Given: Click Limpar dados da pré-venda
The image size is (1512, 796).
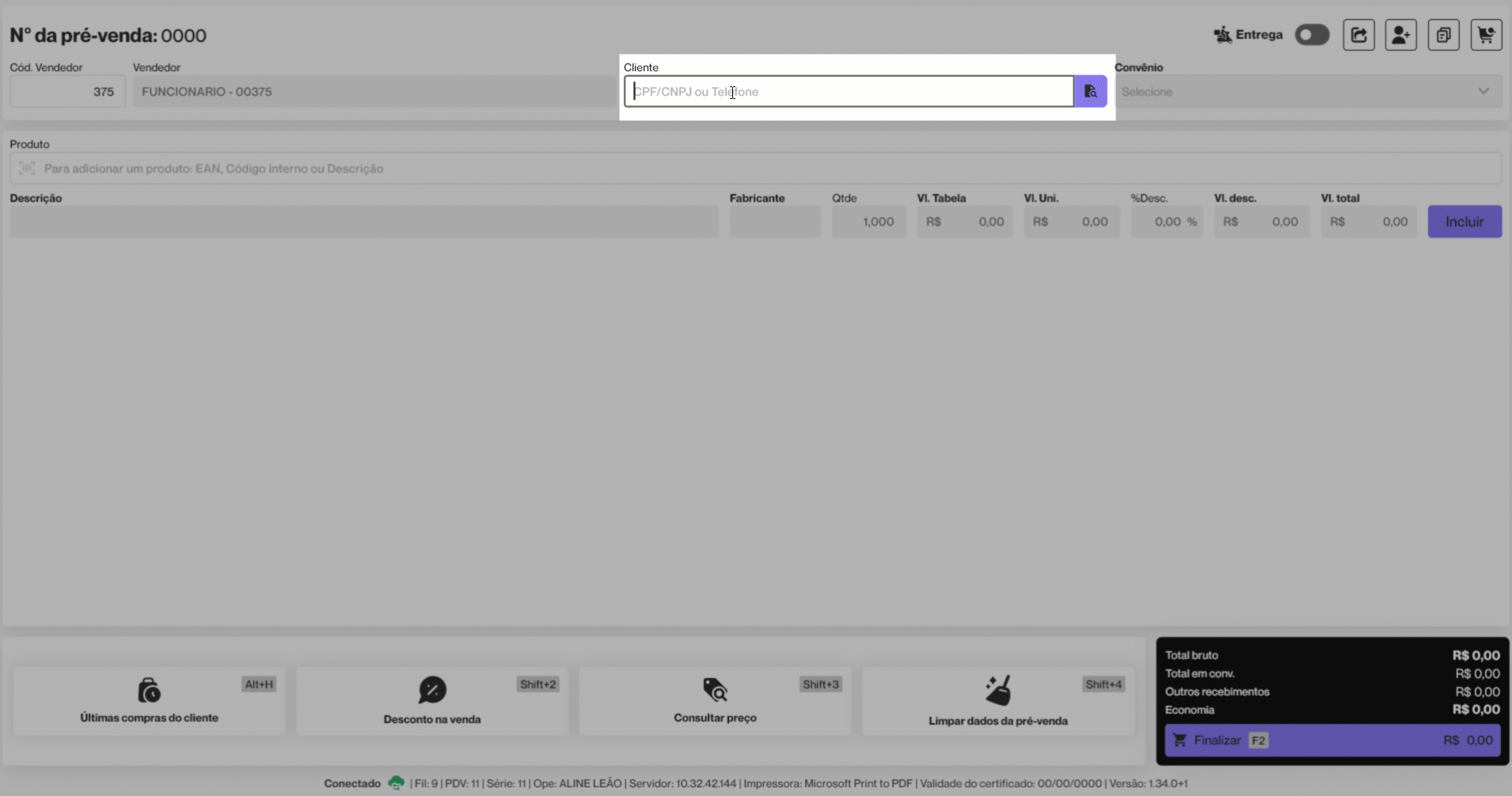Looking at the screenshot, I should (x=998, y=702).
